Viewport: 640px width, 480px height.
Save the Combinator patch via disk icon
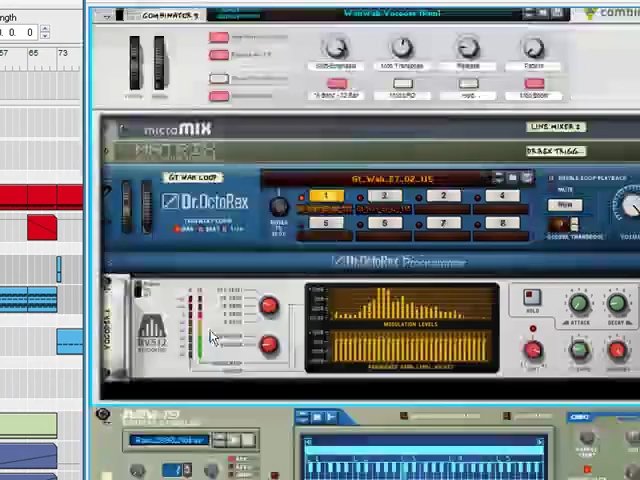(557, 13)
